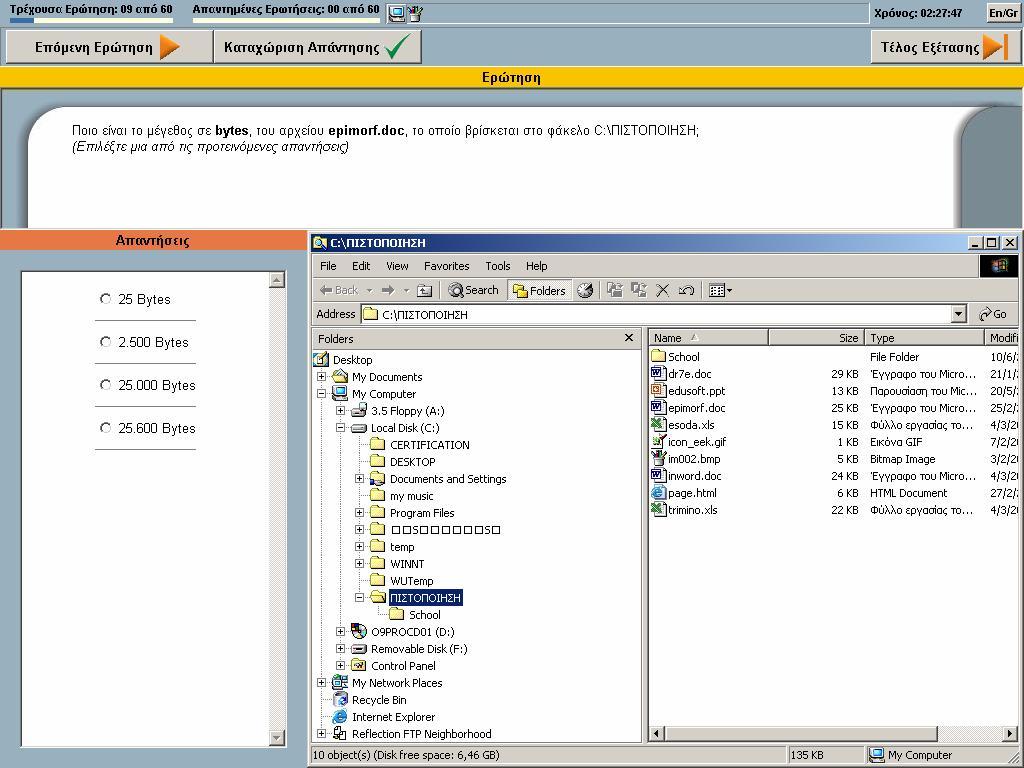Viewport: 1024px width, 768px height.
Task: Select Internet Explorer in folder tree
Action: [x=393, y=716]
